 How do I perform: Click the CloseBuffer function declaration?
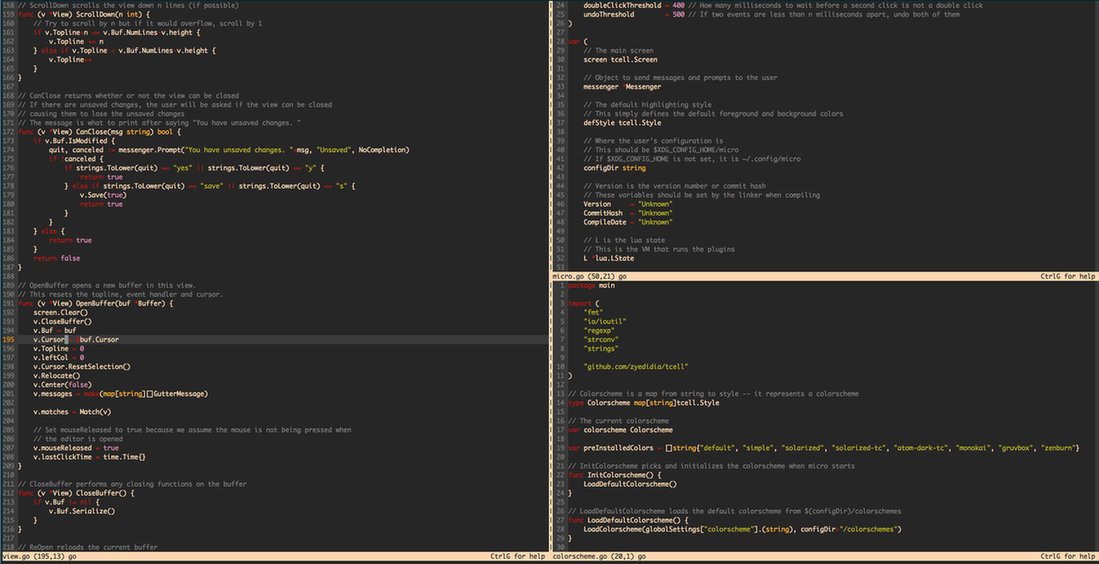pyautogui.click(x=76, y=493)
